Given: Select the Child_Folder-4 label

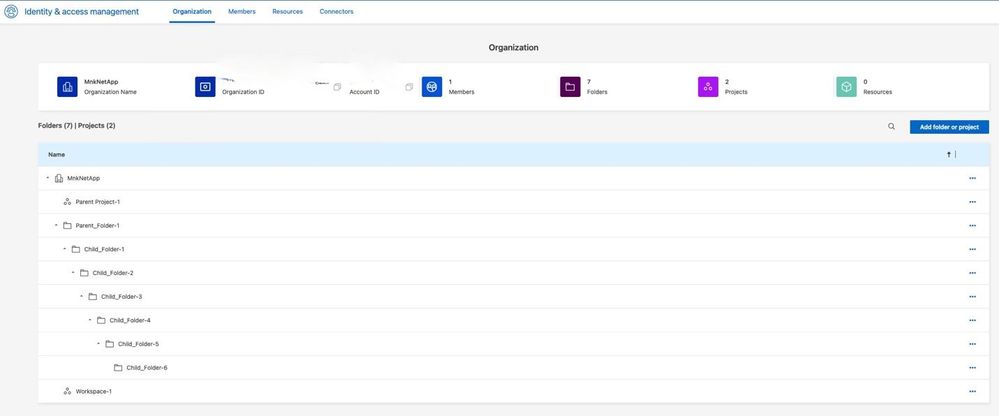Looking at the screenshot, I should click(130, 320).
